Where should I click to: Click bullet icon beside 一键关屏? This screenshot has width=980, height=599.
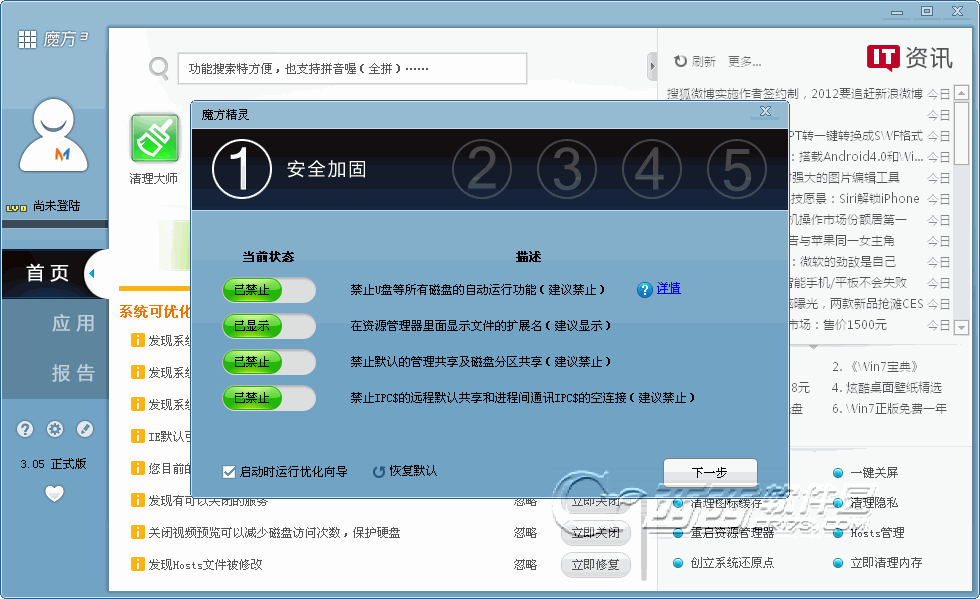838,473
